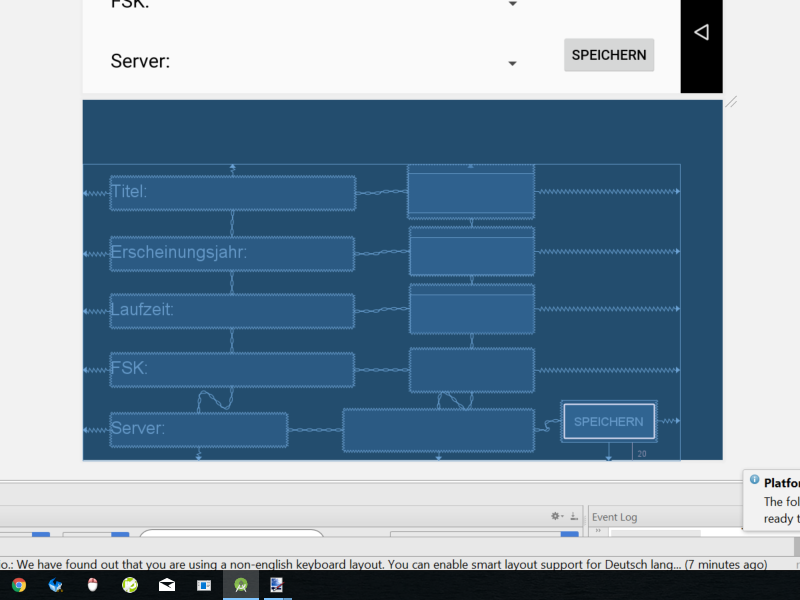Viewport: 800px width, 600px height.
Task: Click the hide tool window icon
Action: pos(574,516)
